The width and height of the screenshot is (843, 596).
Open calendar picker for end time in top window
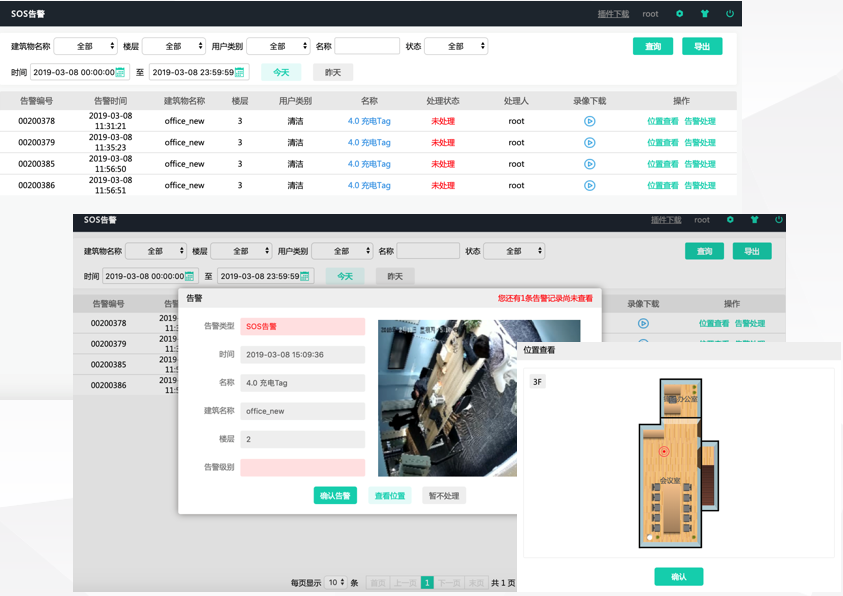pyautogui.click(x=240, y=72)
